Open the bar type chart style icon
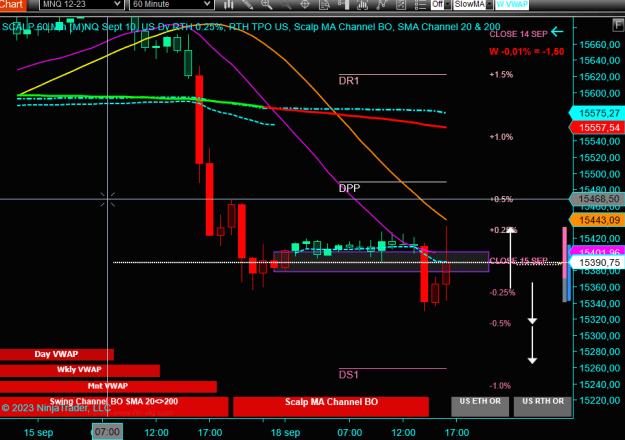This screenshot has height=440, width=625. [x=228, y=4]
